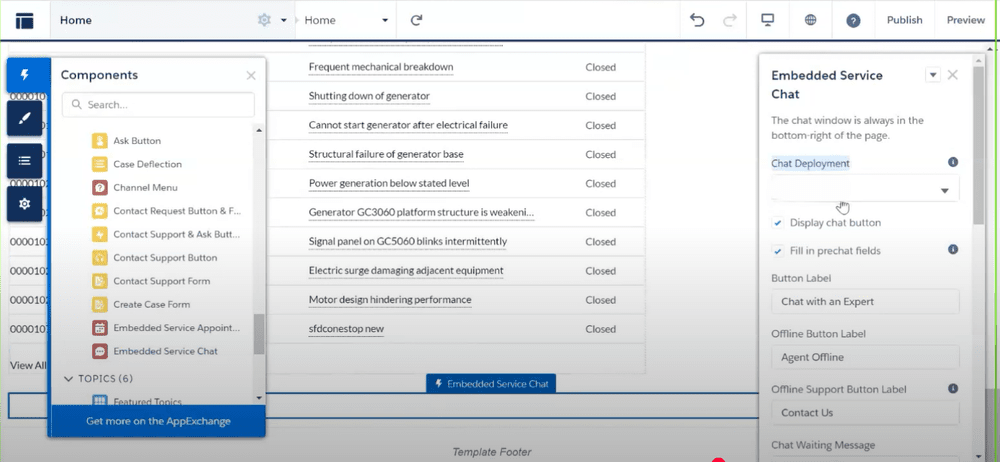Switch view mode with desktop icon

coord(768,20)
